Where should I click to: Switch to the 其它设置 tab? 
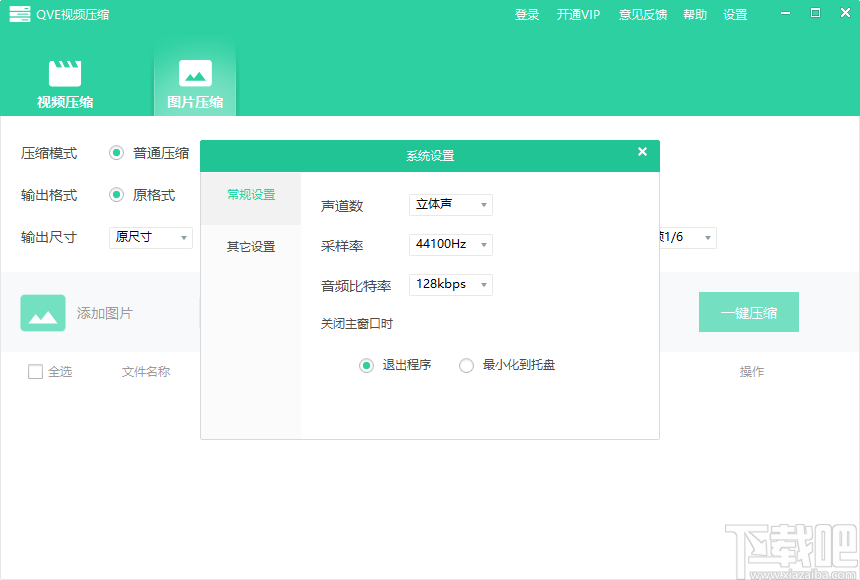pos(250,246)
